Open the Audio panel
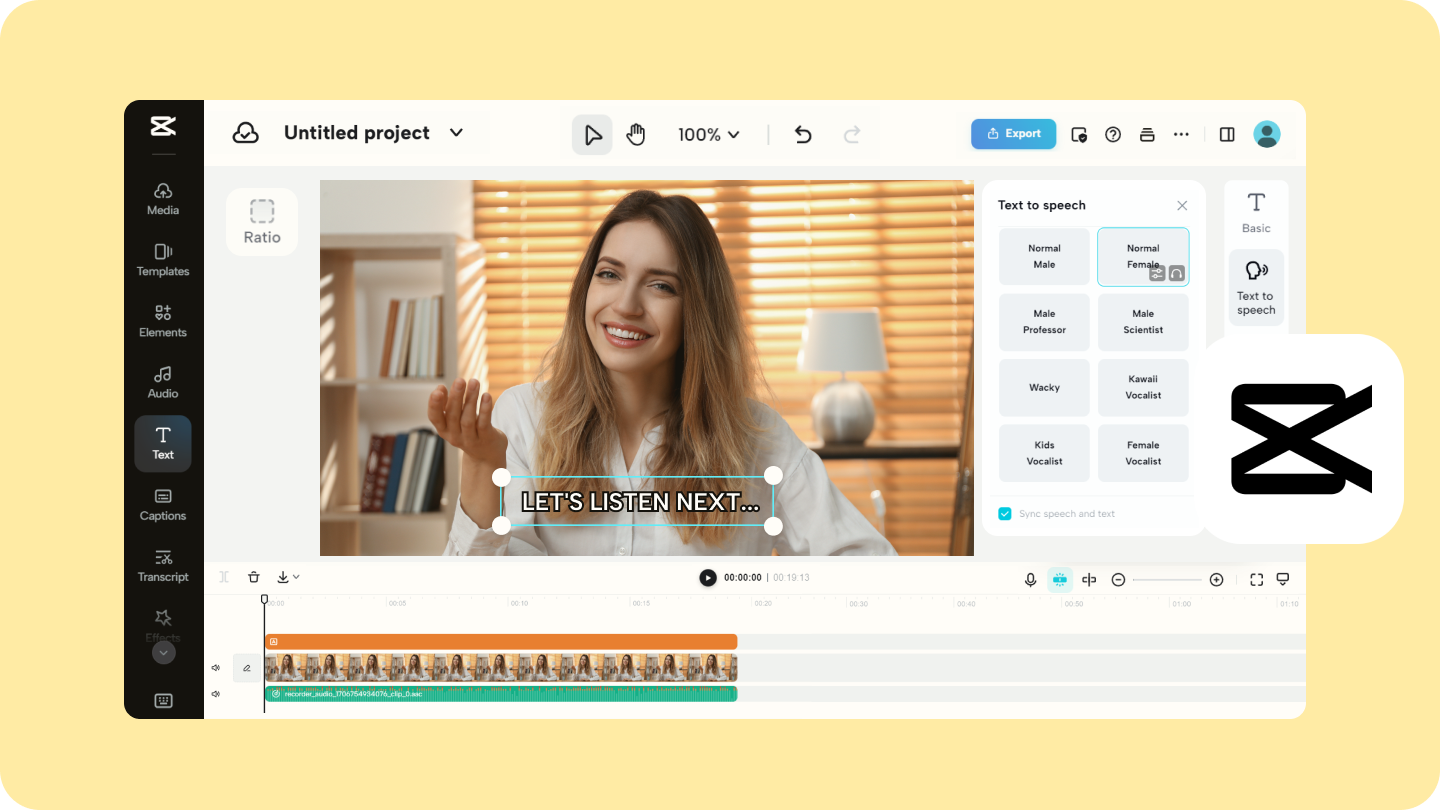This screenshot has height=810, width=1440. [162, 382]
